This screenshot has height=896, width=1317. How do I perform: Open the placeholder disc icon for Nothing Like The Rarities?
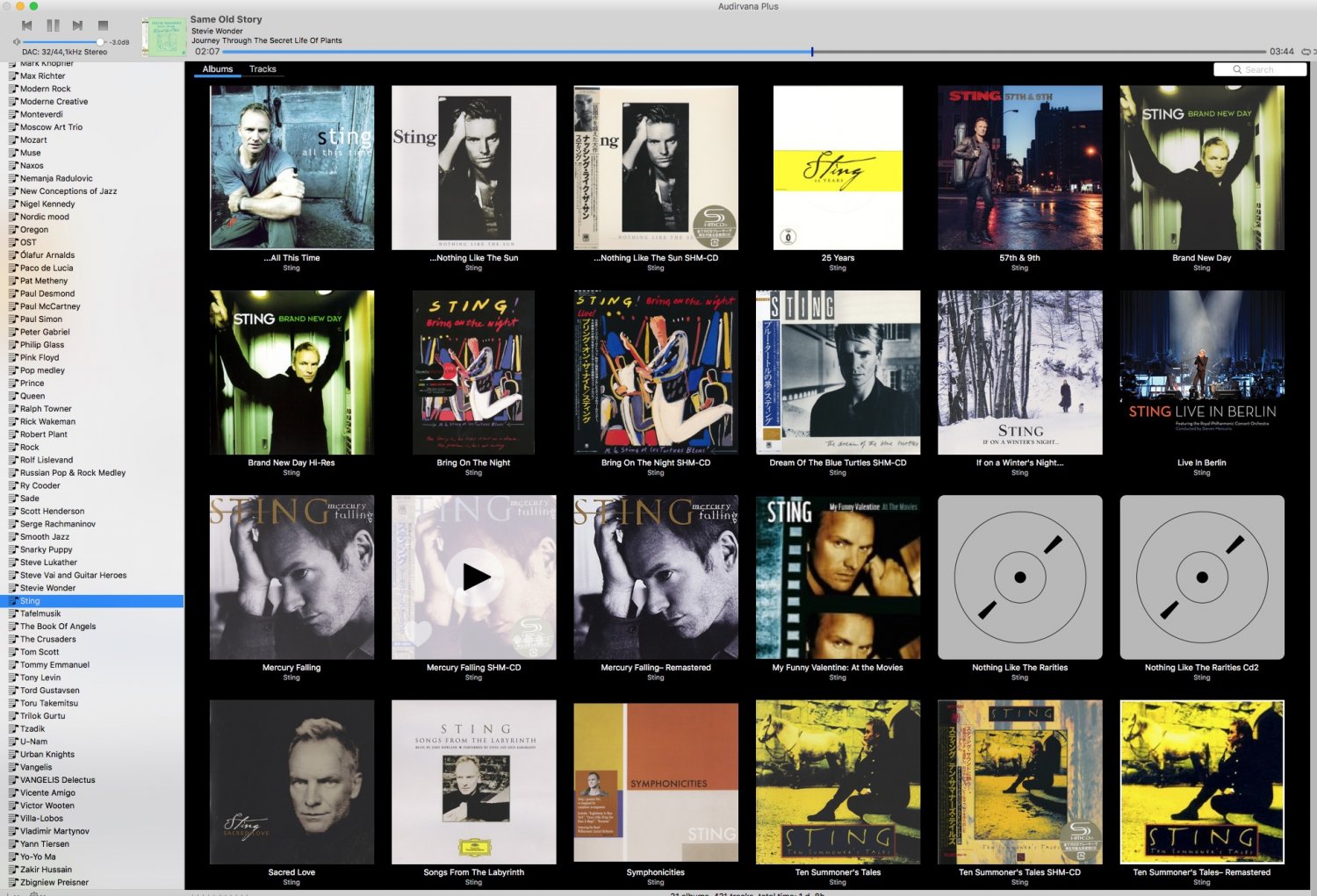click(1019, 577)
